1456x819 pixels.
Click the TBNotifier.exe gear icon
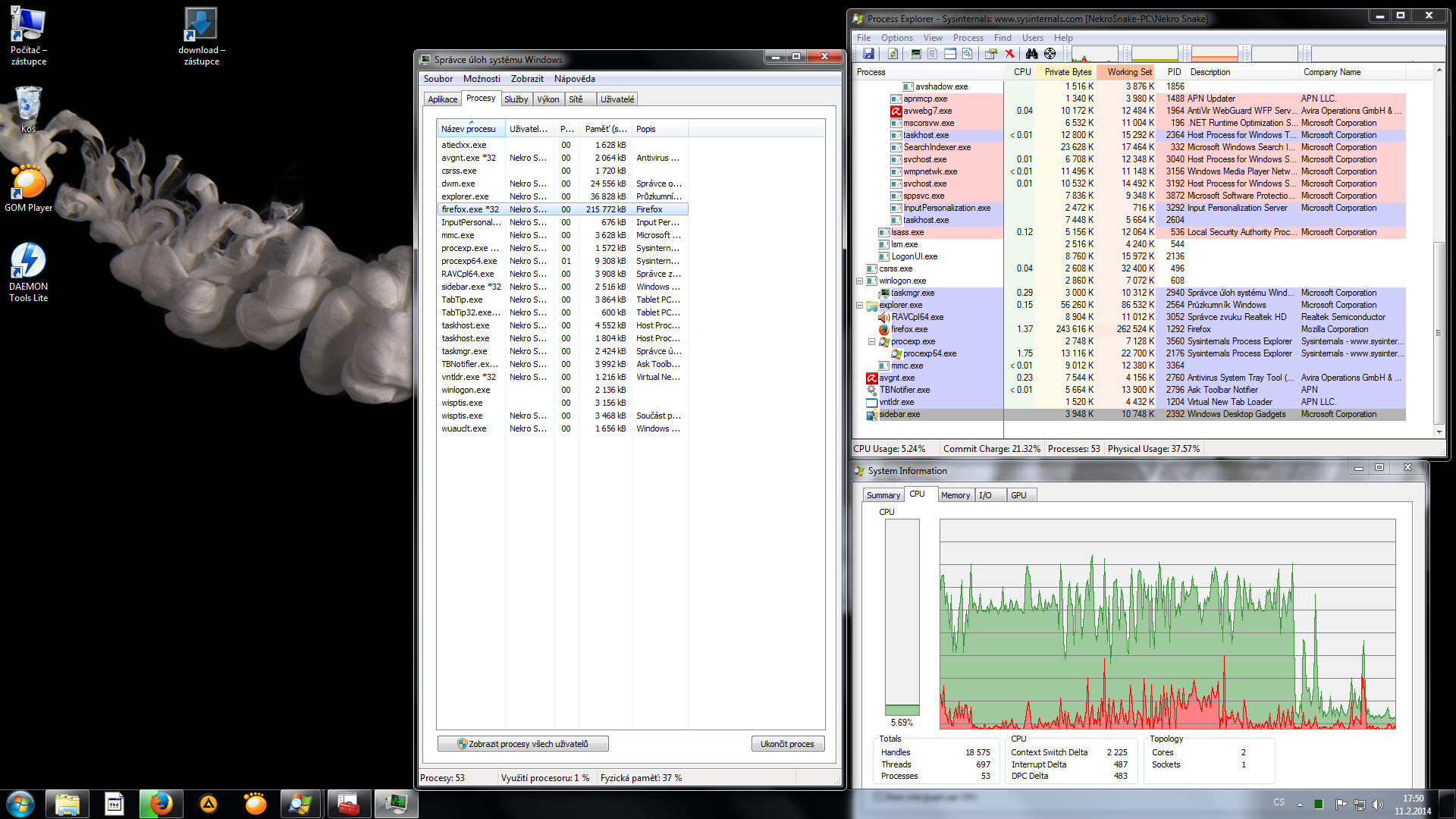coord(871,390)
